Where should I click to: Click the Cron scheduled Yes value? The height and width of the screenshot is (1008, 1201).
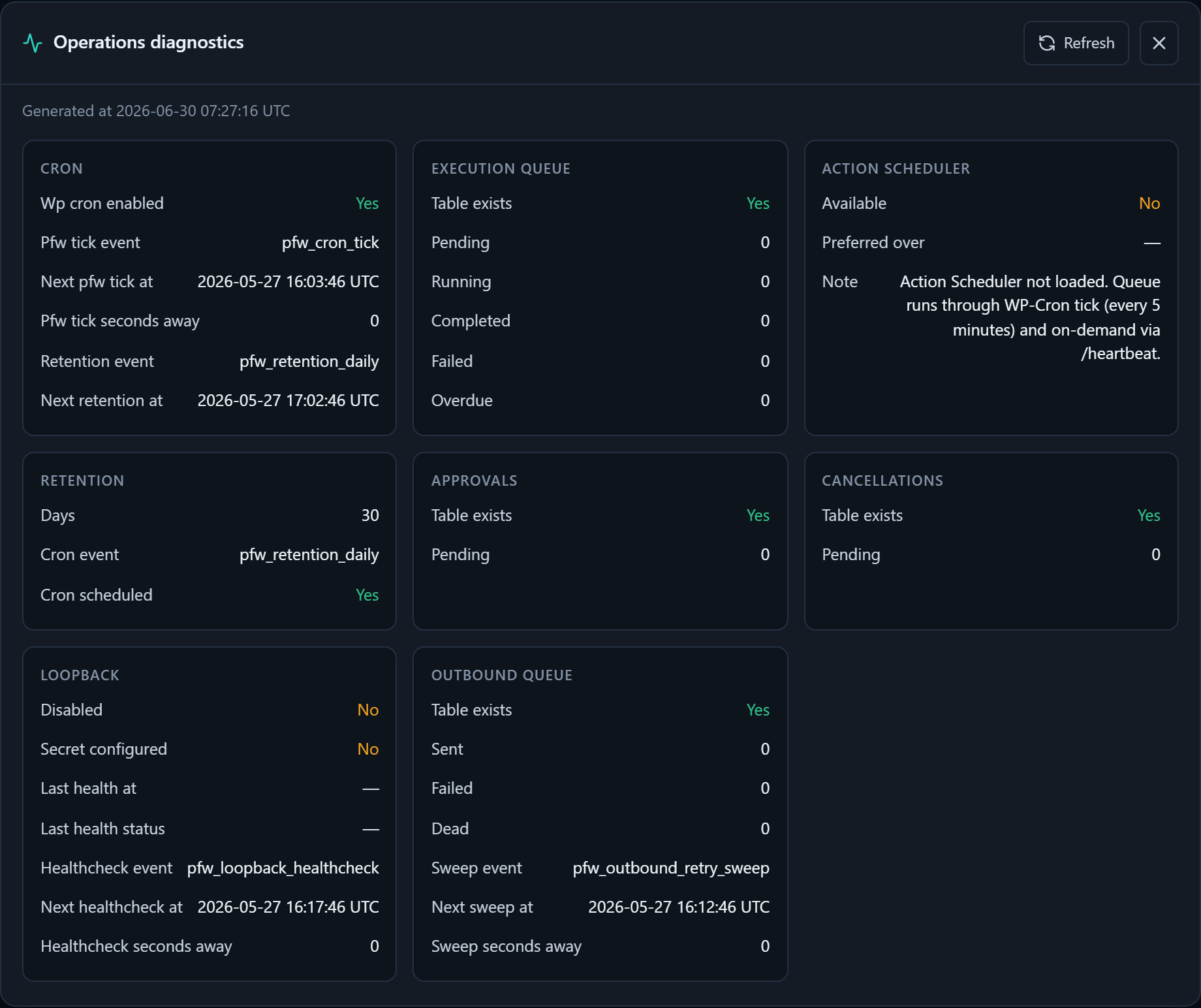(x=367, y=595)
